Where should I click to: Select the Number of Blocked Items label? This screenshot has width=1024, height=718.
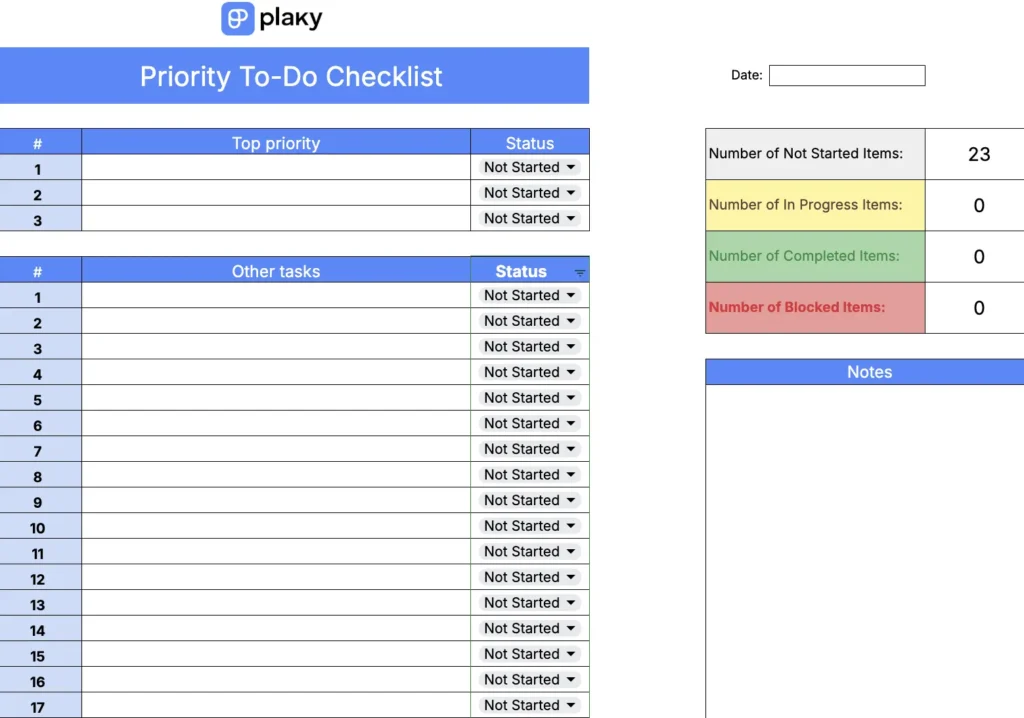(815, 308)
